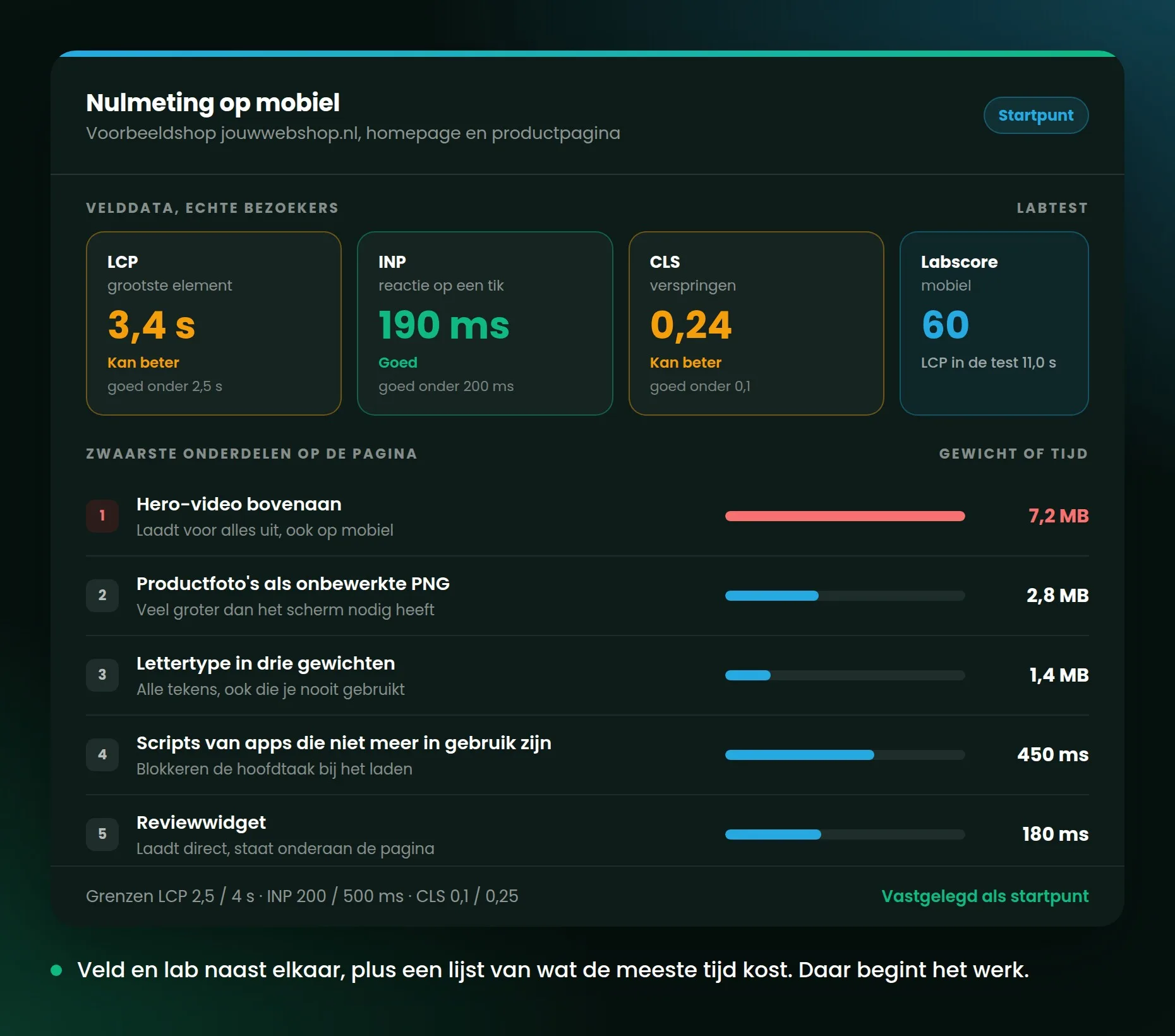Click the red Hero-video 7,2 MB bar
This screenshot has width=1175, height=1036.
[x=845, y=516]
